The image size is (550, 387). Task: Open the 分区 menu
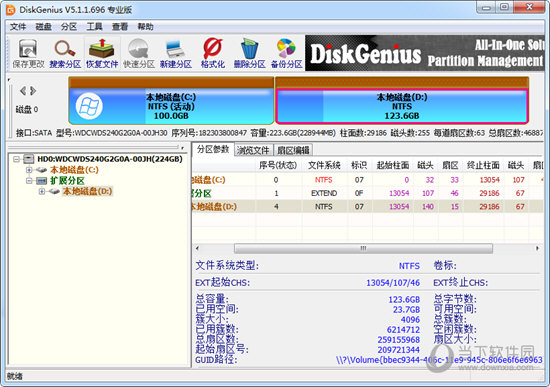click(69, 27)
